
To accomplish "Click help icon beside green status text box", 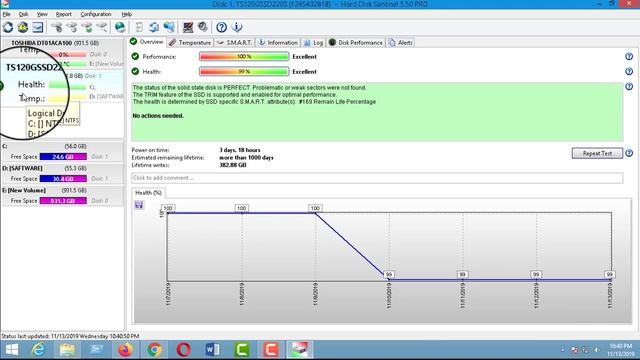I will pyautogui.click(x=629, y=87).
